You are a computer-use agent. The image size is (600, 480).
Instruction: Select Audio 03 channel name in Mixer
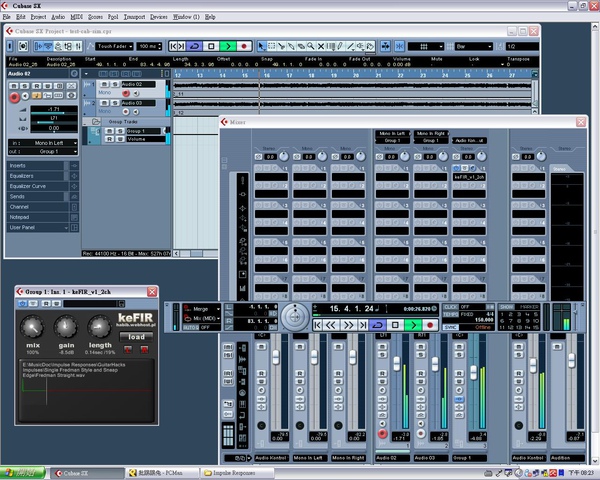click(x=430, y=458)
